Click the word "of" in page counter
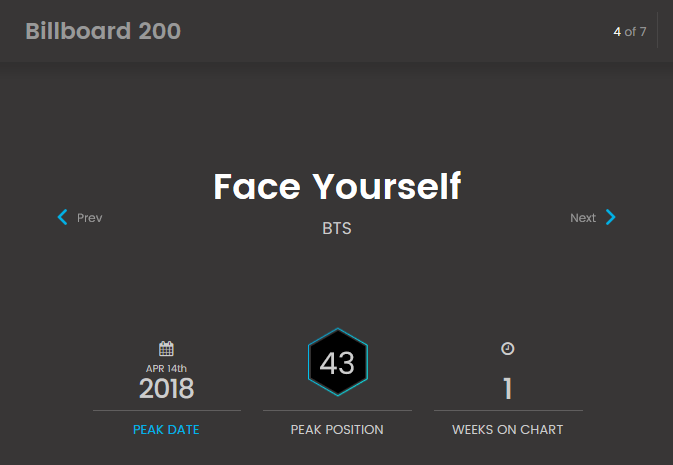 click(x=630, y=32)
